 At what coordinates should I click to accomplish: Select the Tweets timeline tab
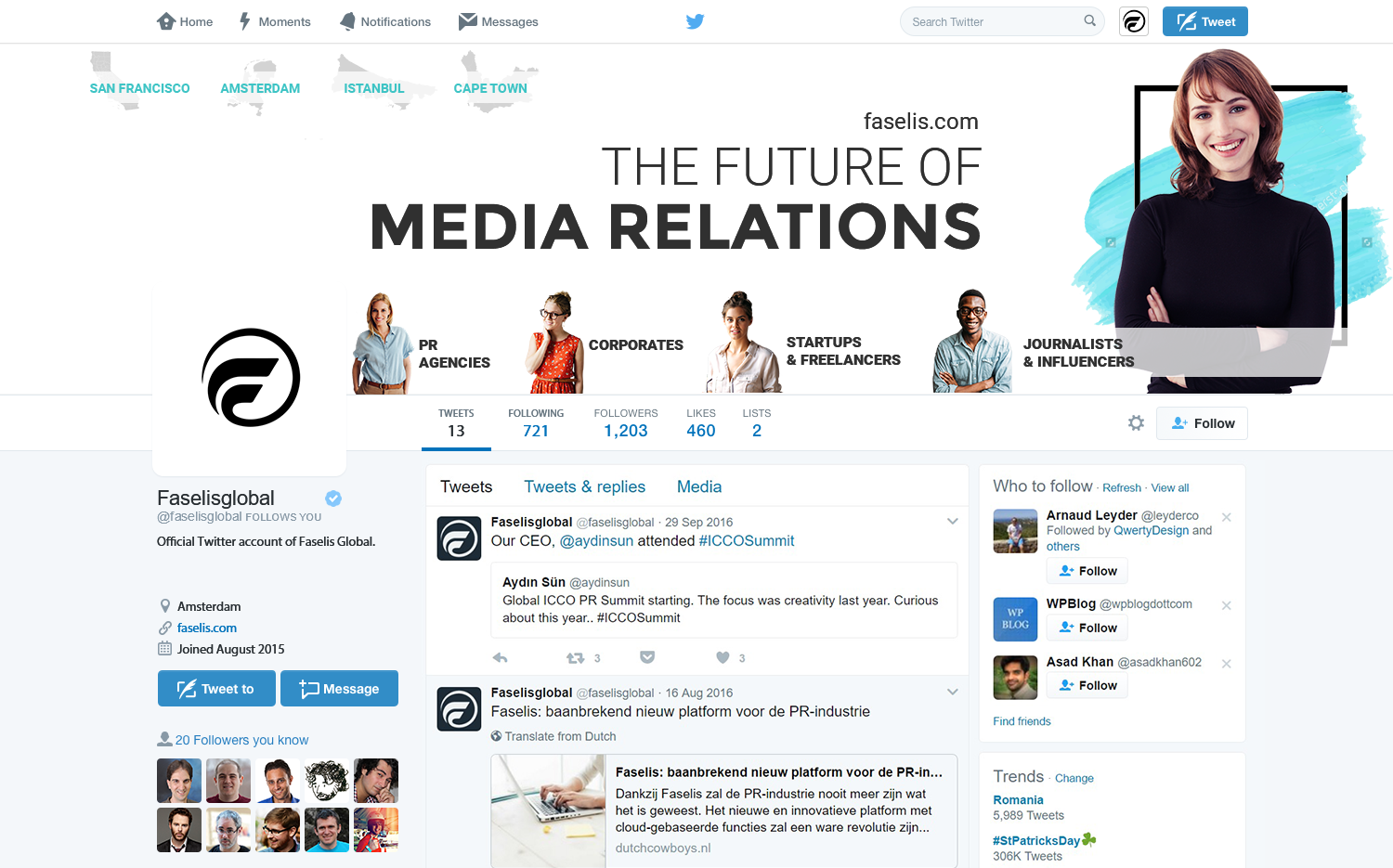point(466,486)
